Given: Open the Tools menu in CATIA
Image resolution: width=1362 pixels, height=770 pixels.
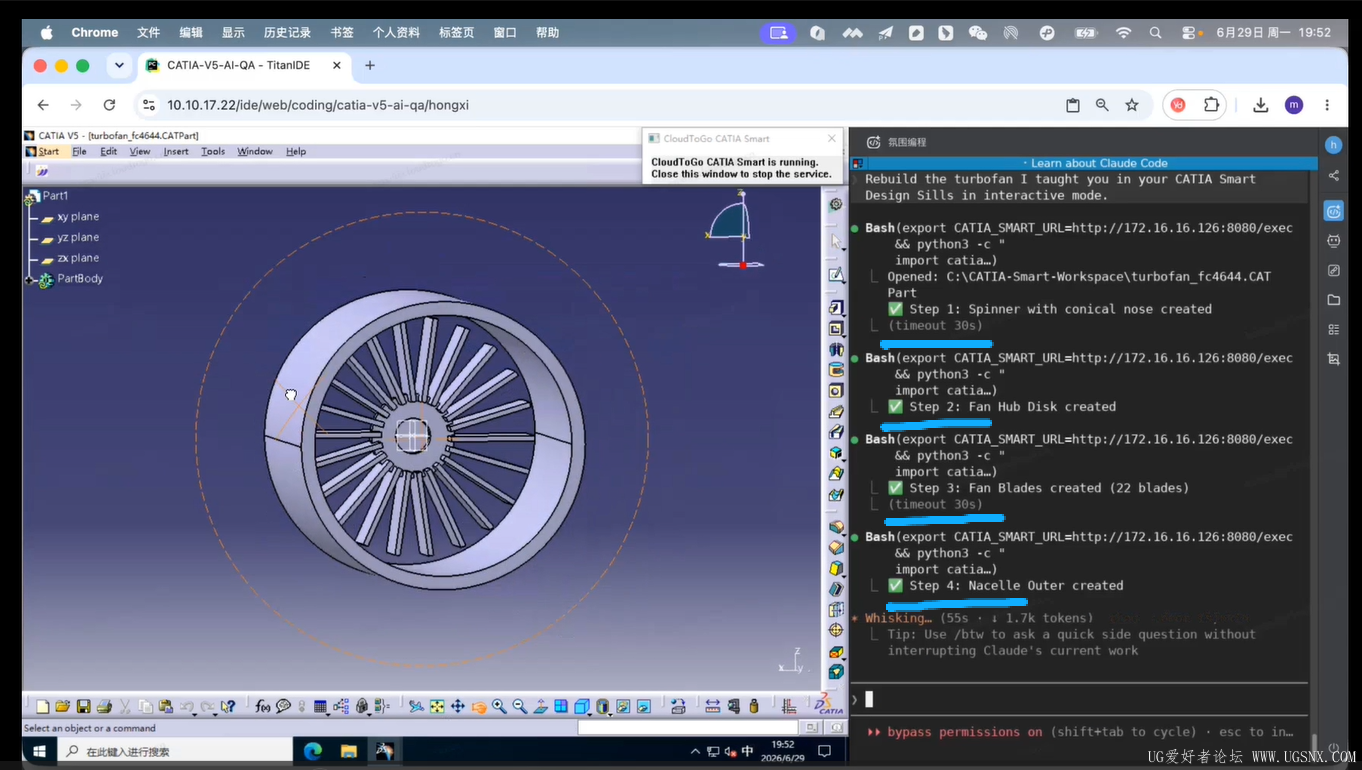Looking at the screenshot, I should click(x=213, y=152).
